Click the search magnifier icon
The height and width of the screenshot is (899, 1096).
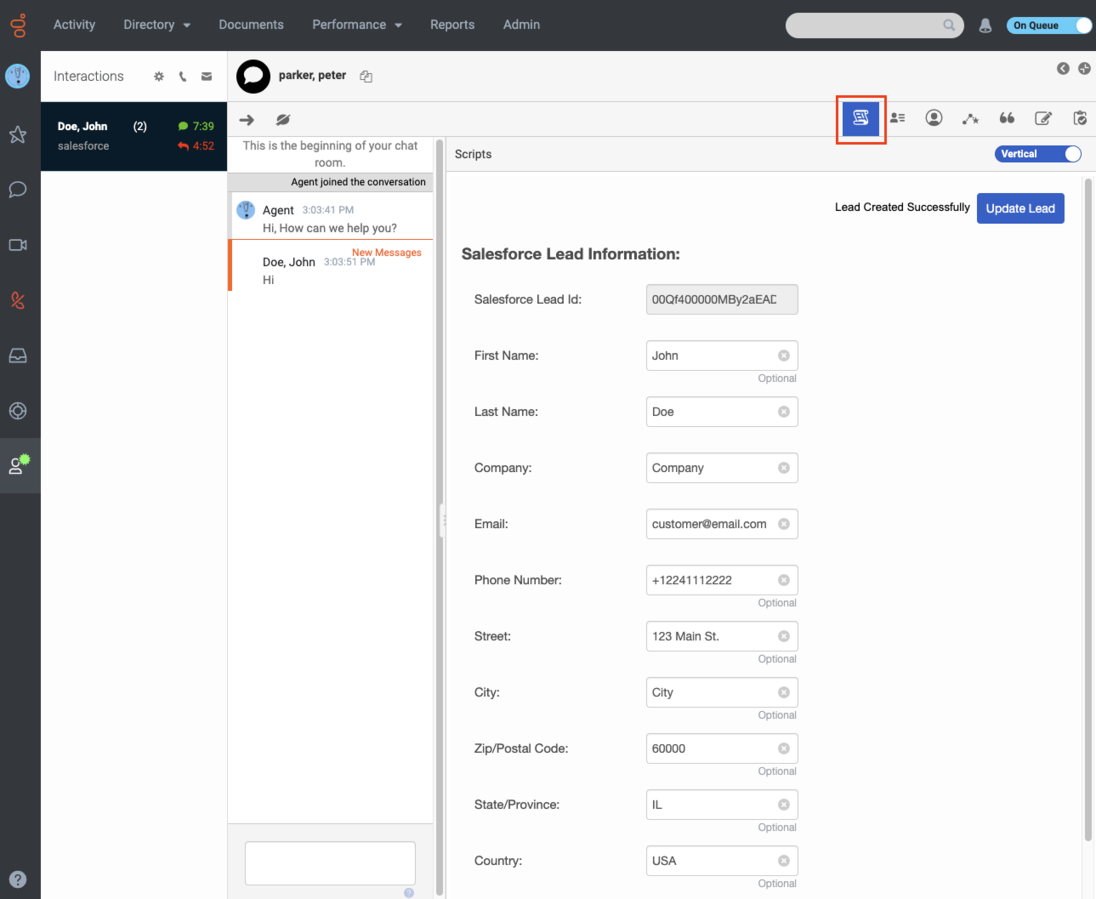[949, 25]
